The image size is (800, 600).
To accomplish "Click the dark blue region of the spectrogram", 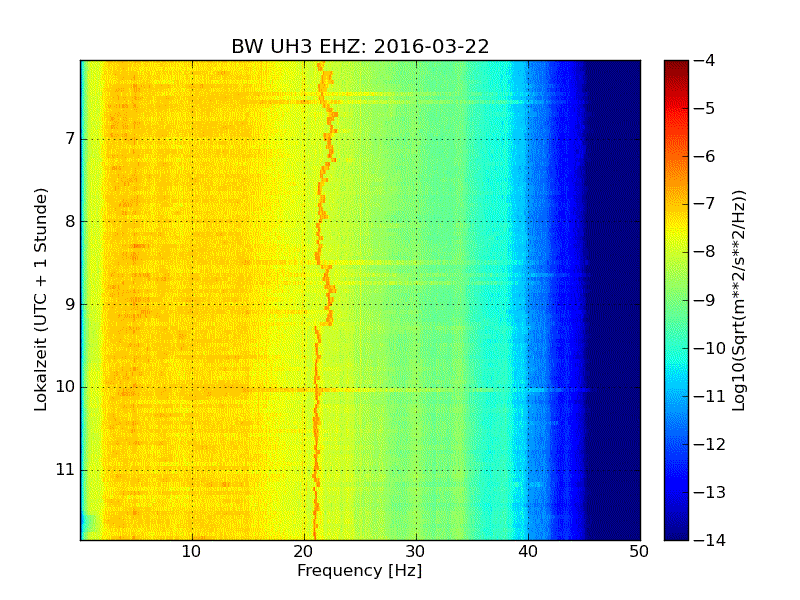I will pyautogui.click(x=612, y=300).
